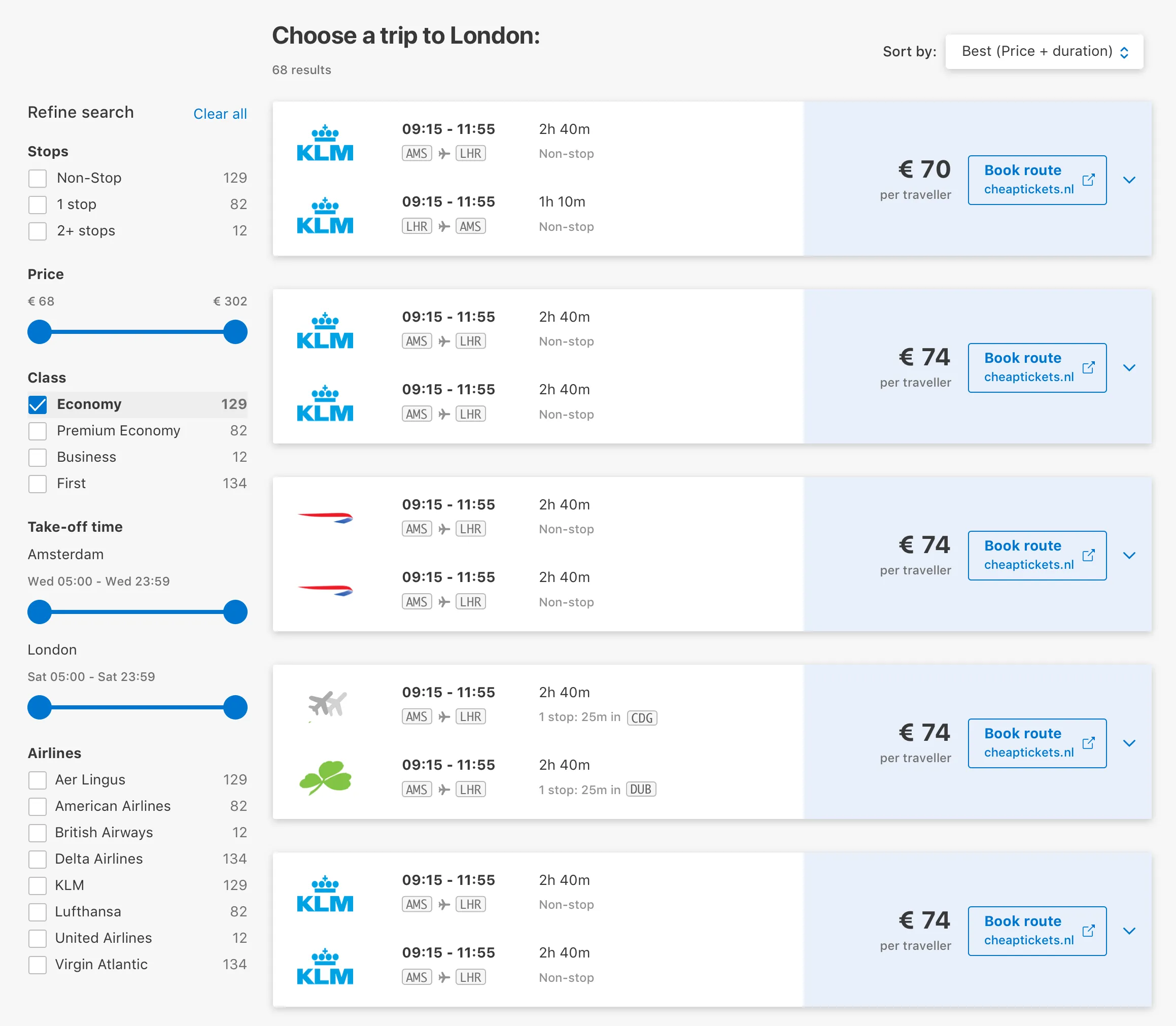Book the 1-stop route via CDG
Screen dimensions: 1176x1026
pos(1037,743)
